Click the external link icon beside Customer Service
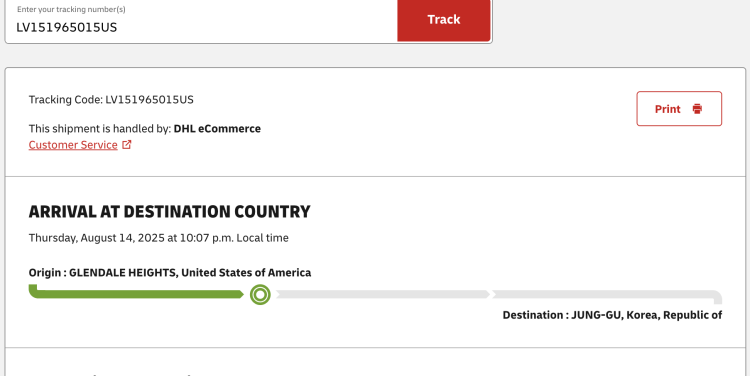This screenshot has width=750, height=376. (127, 144)
